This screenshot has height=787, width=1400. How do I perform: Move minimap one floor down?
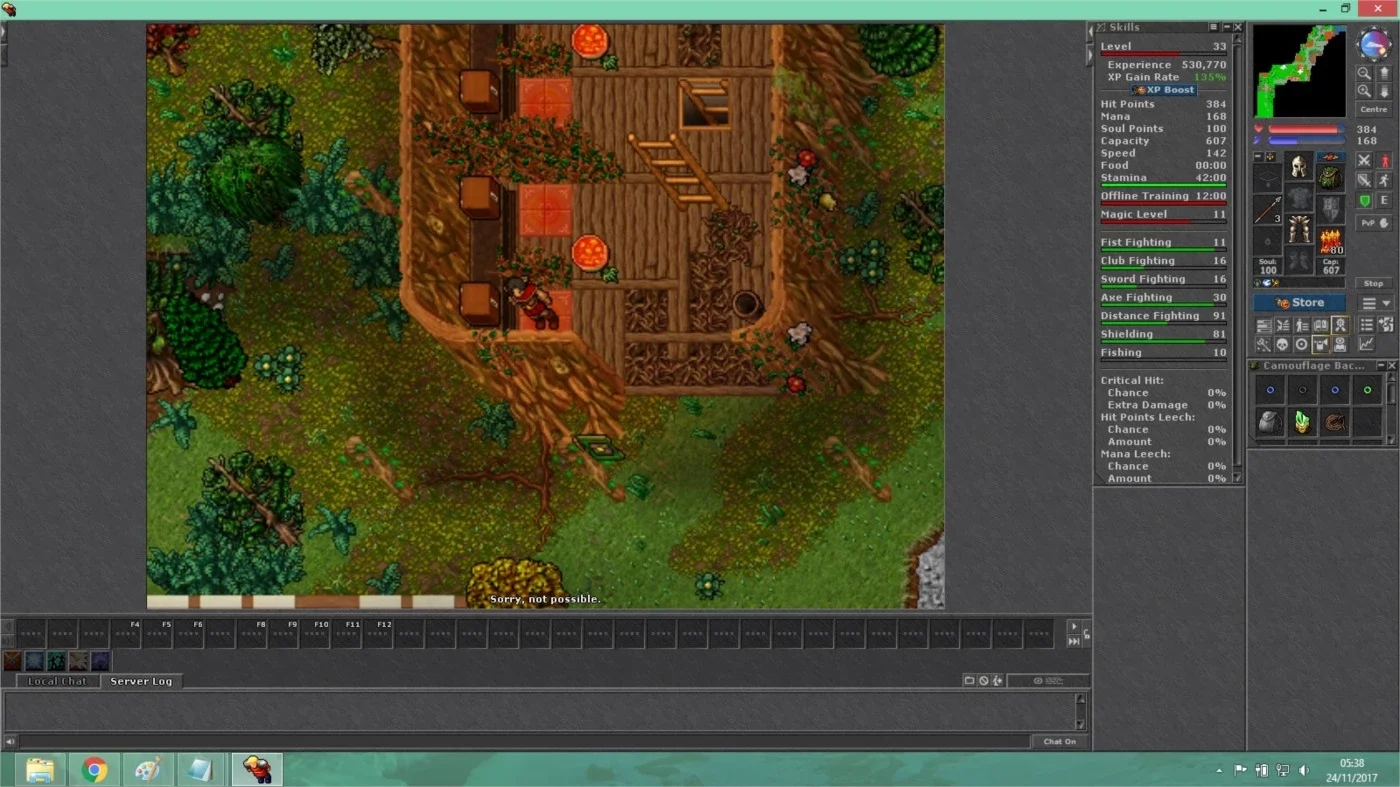click(1384, 91)
